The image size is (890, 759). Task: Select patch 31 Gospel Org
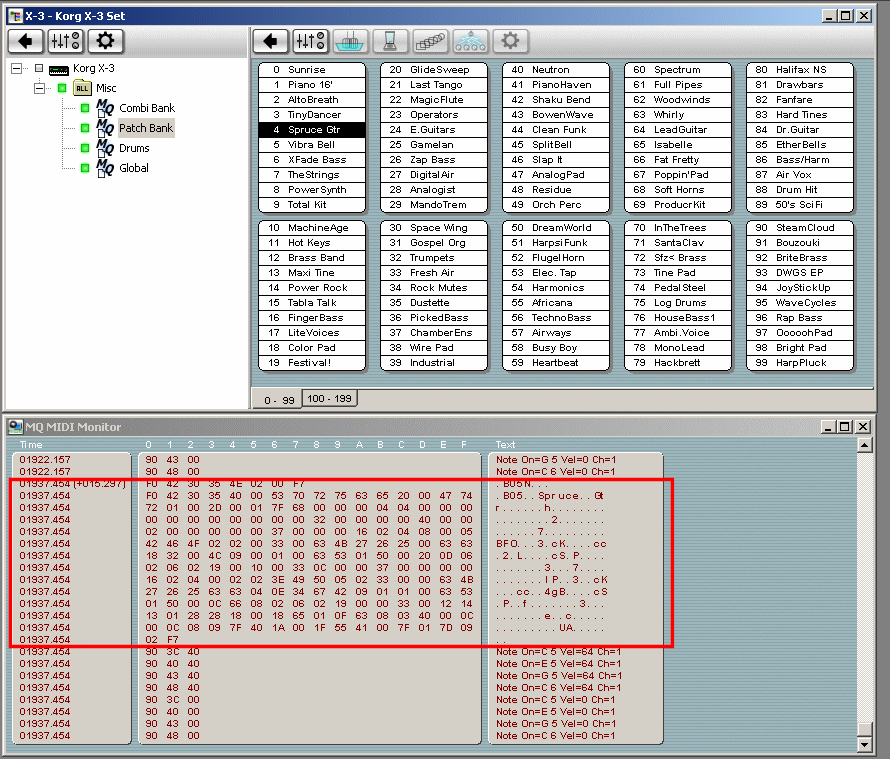[x=434, y=242]
